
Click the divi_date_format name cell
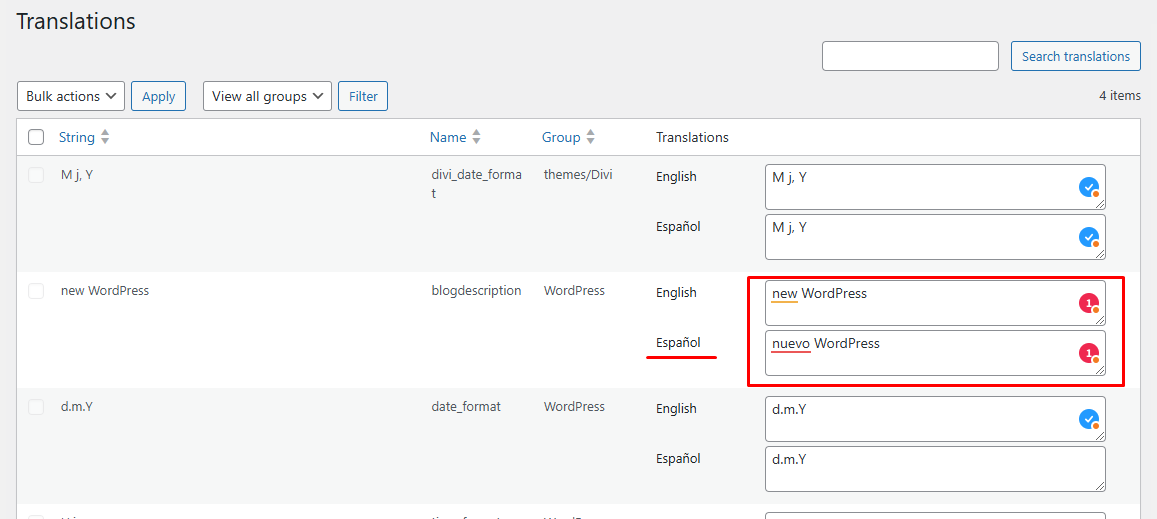[476, 185]
